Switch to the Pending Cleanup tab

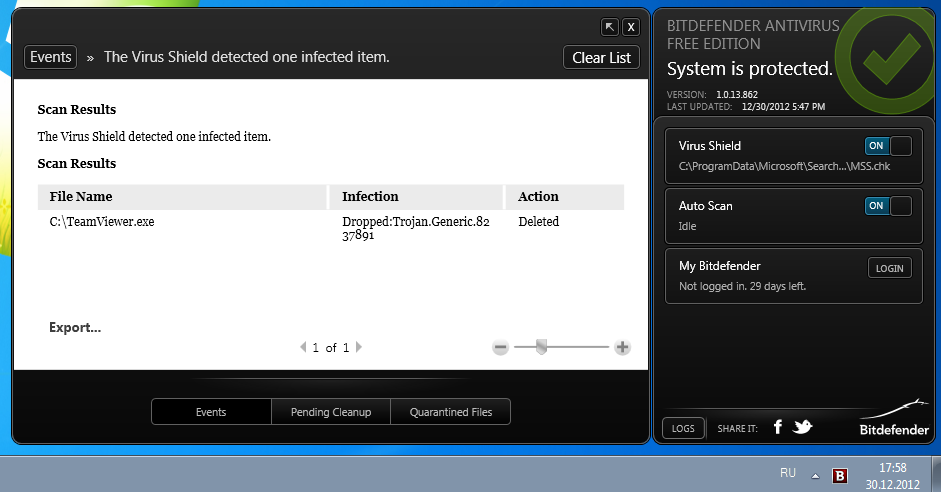(x=331, y=412)
